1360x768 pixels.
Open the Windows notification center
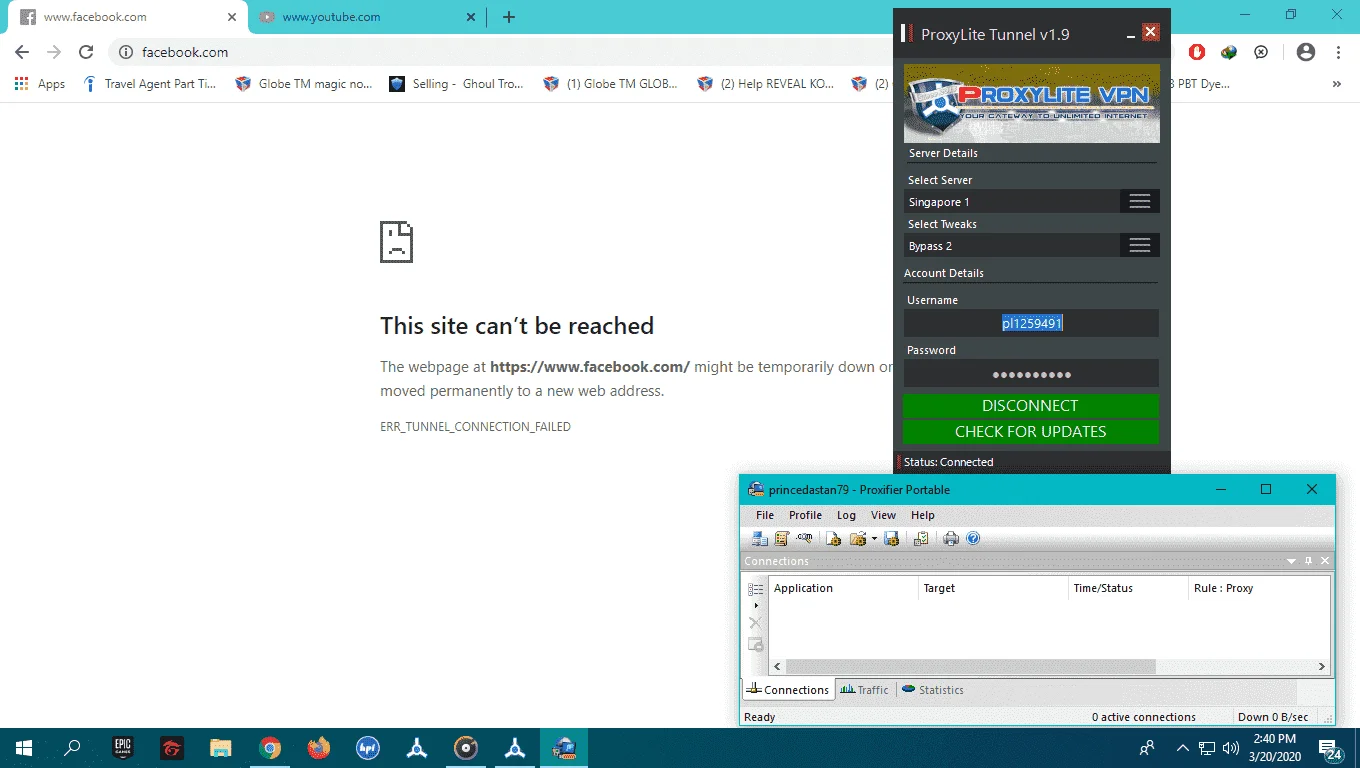1330,748
